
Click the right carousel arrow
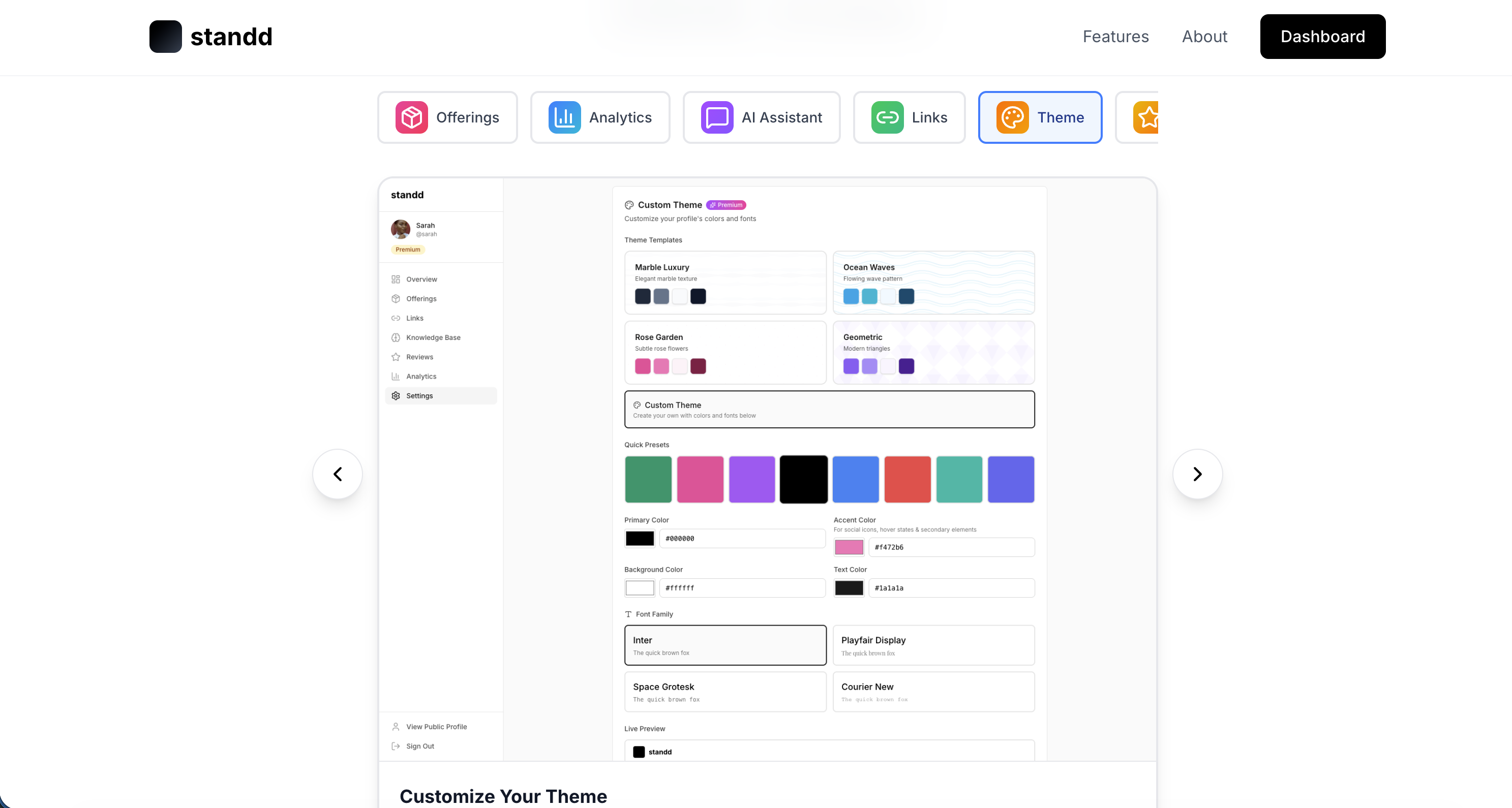(1197, 474)
